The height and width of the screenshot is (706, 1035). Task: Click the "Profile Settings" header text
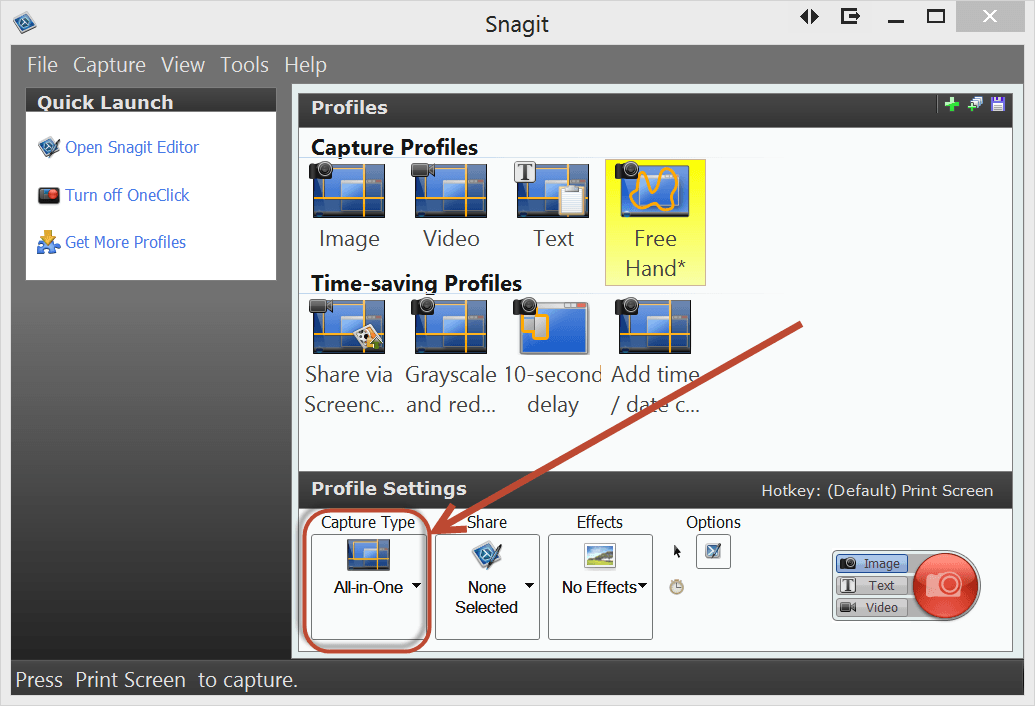tap(389, 488)
